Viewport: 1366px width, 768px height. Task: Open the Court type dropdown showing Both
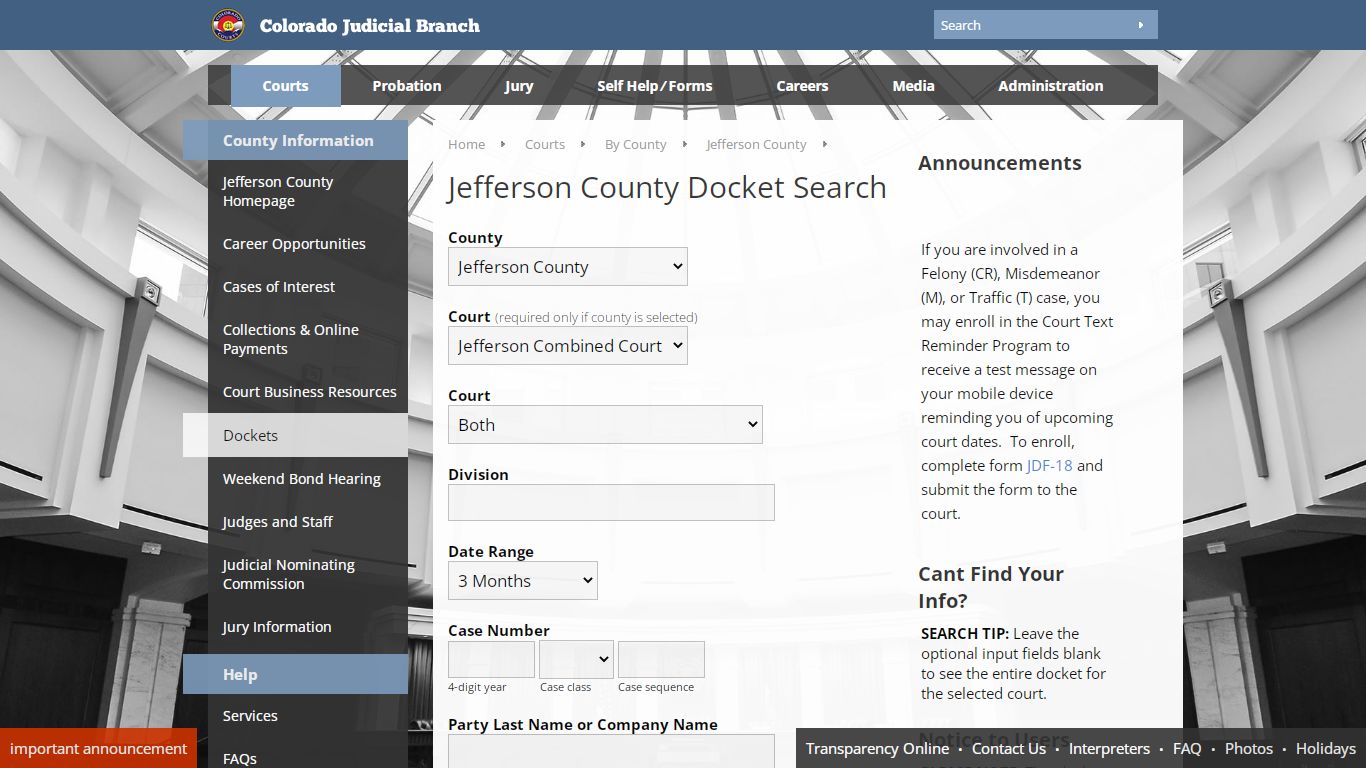(x=604, y=425)
